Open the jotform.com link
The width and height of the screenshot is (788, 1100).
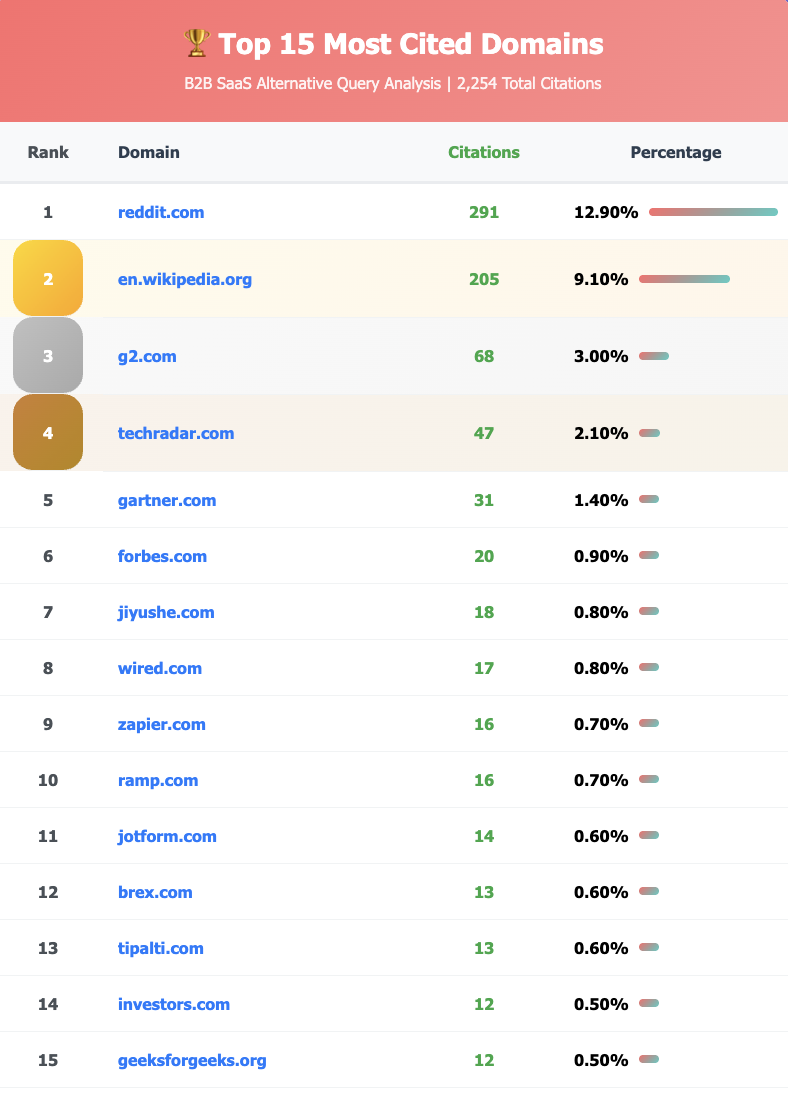tap(166, 836)
